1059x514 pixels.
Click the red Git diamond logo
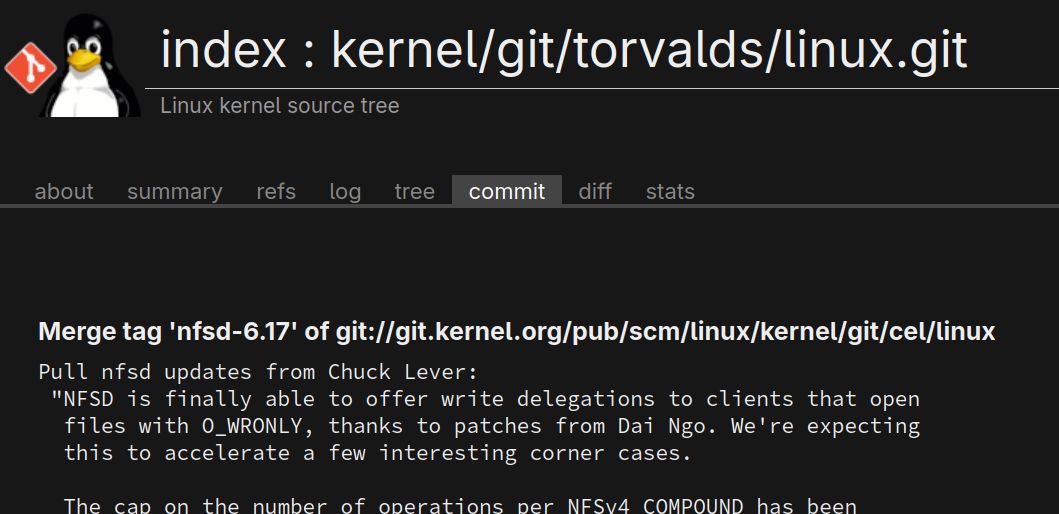[x=31, y=68]
